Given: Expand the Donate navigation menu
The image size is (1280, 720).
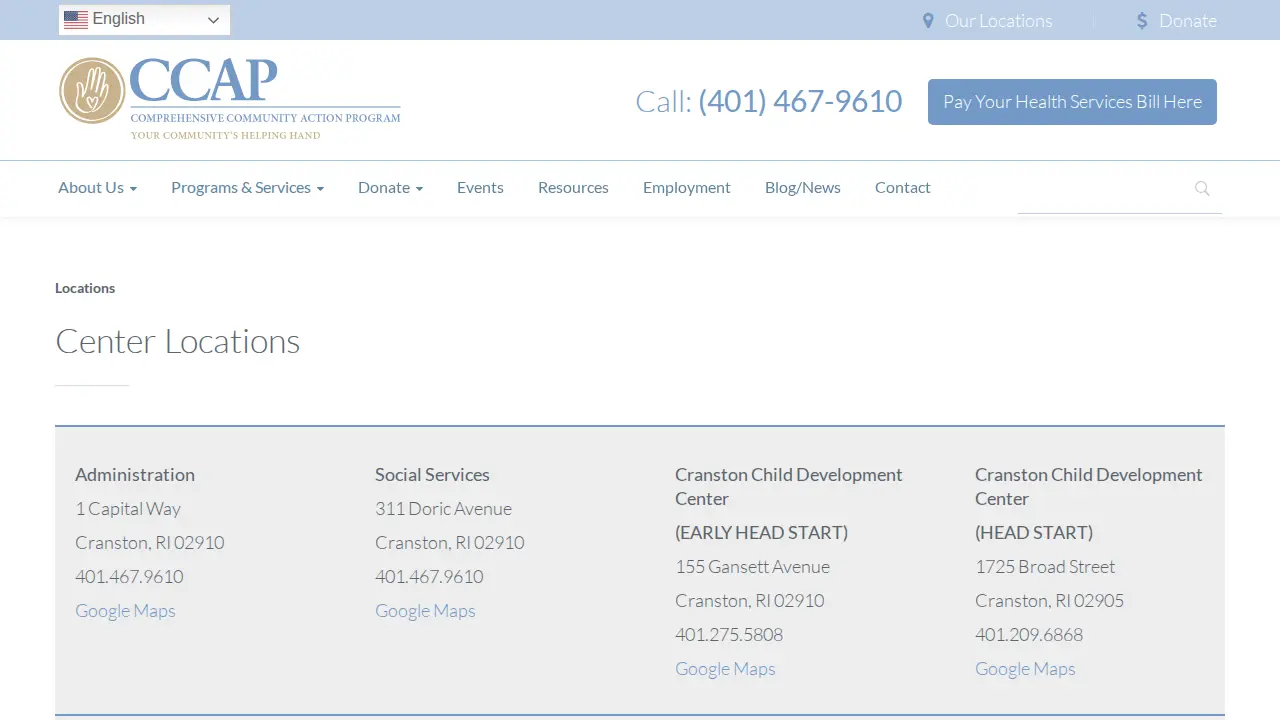Looking at the screenshot, I should [390, 187].
